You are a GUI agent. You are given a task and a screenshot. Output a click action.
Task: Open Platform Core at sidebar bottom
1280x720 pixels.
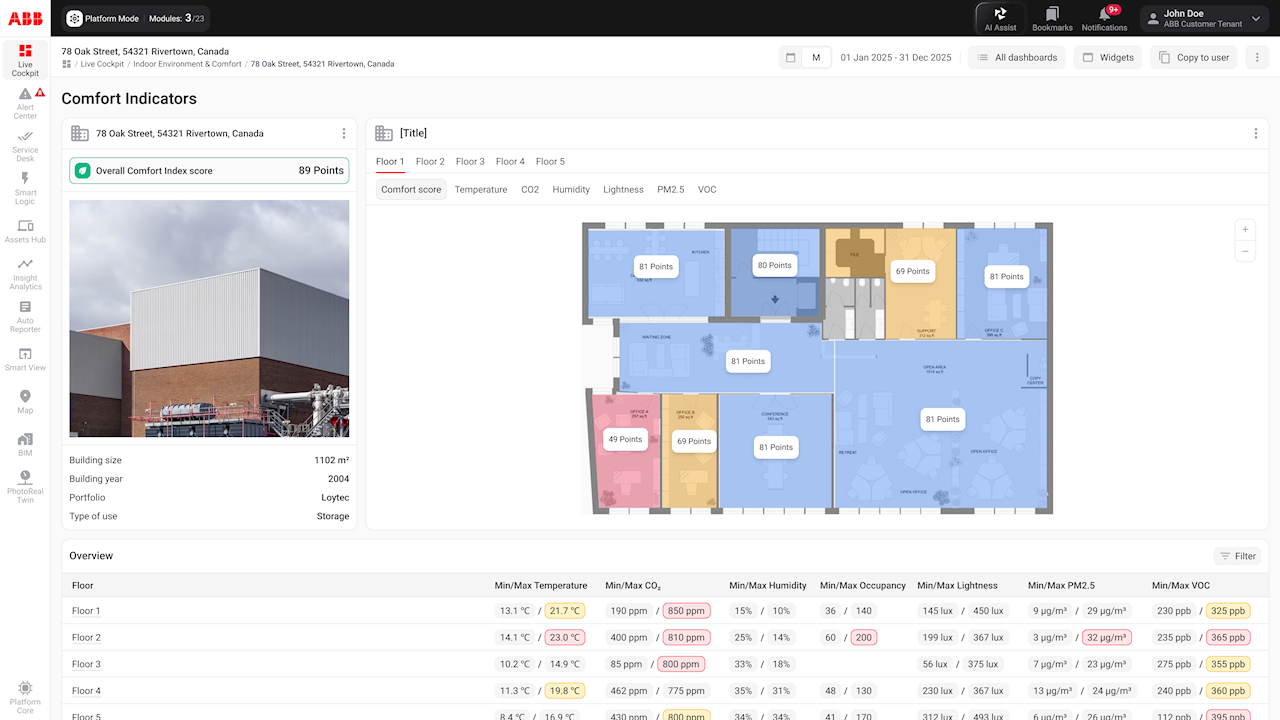pos(25,695)
